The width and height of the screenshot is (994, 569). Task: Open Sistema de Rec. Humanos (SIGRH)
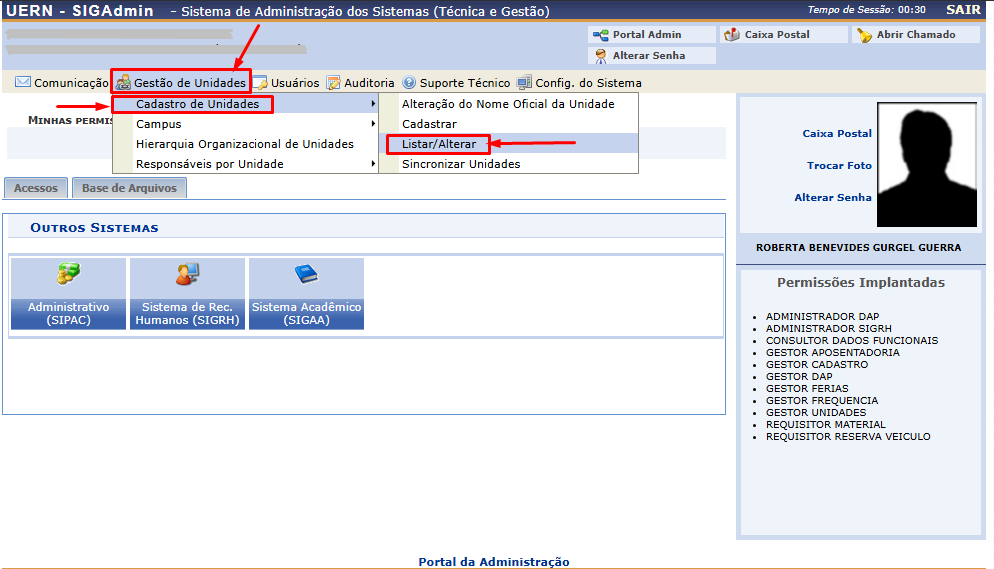(x=187, y=294)
